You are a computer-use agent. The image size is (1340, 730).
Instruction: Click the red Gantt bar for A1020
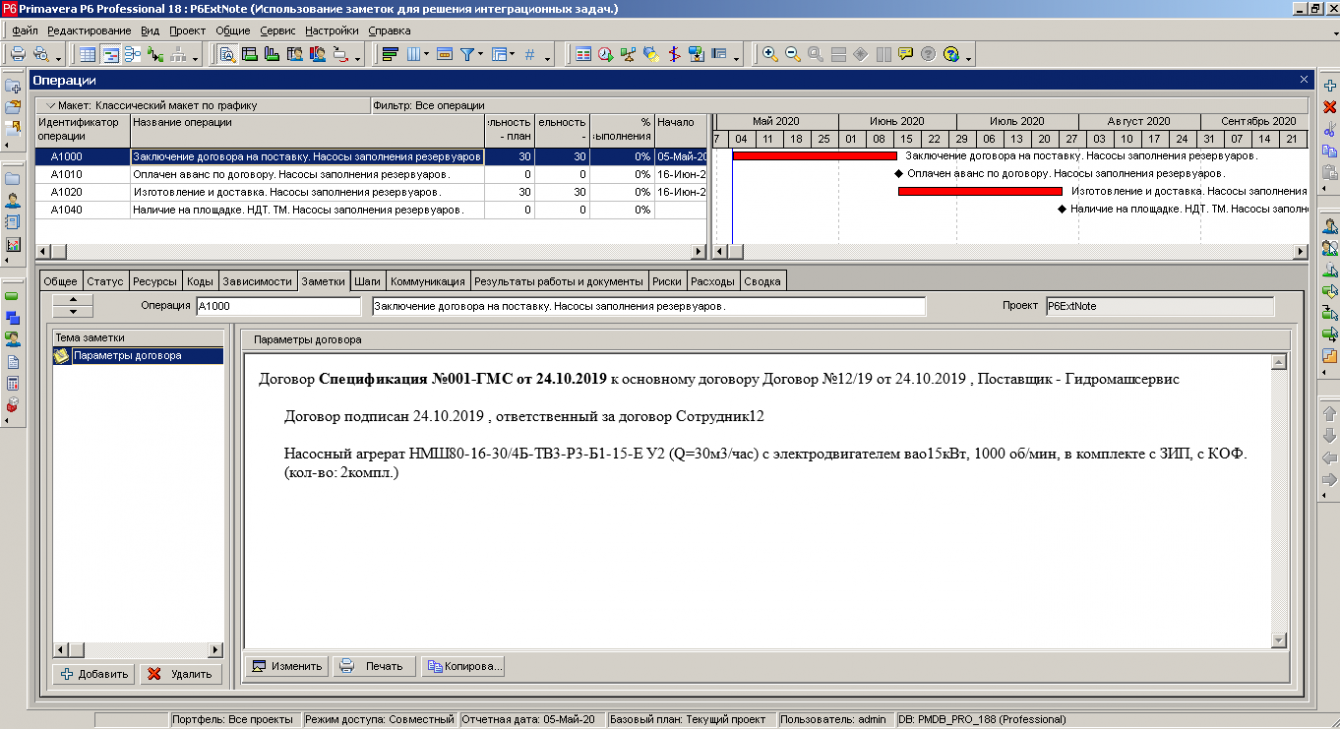pos(980,191)
